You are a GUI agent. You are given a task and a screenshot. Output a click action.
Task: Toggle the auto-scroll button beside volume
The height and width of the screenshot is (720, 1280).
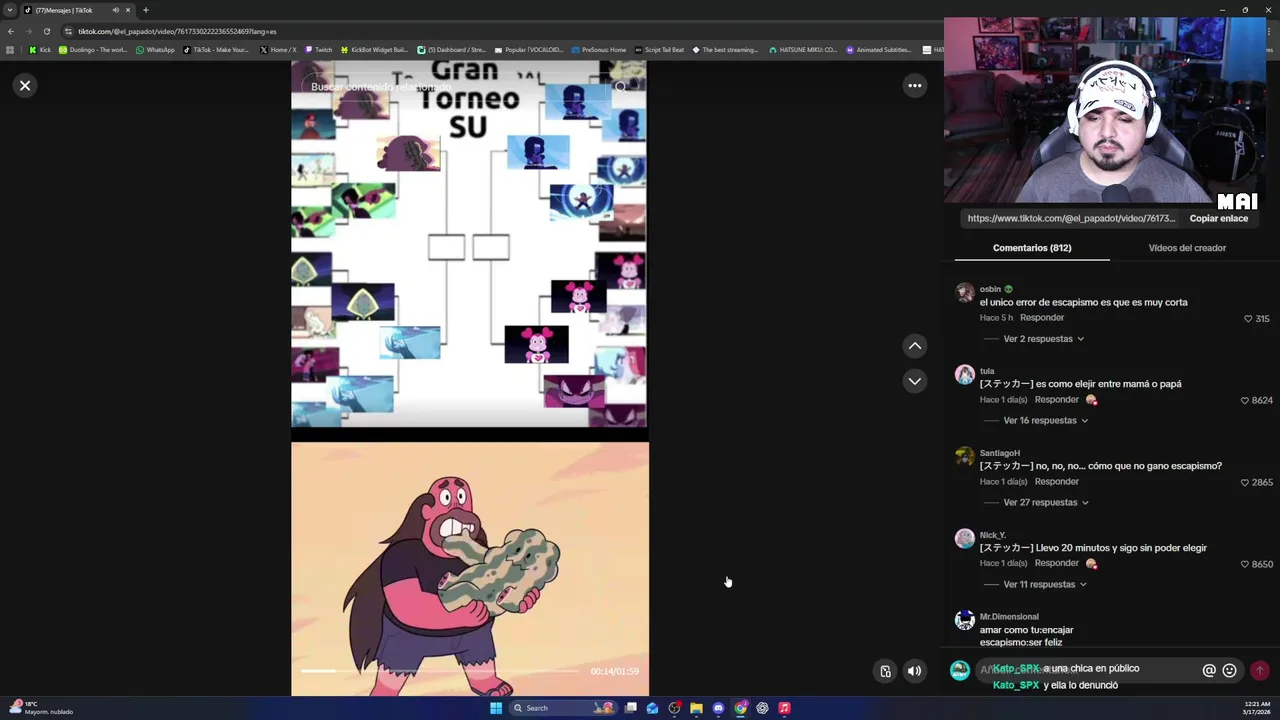click(885, 671)
